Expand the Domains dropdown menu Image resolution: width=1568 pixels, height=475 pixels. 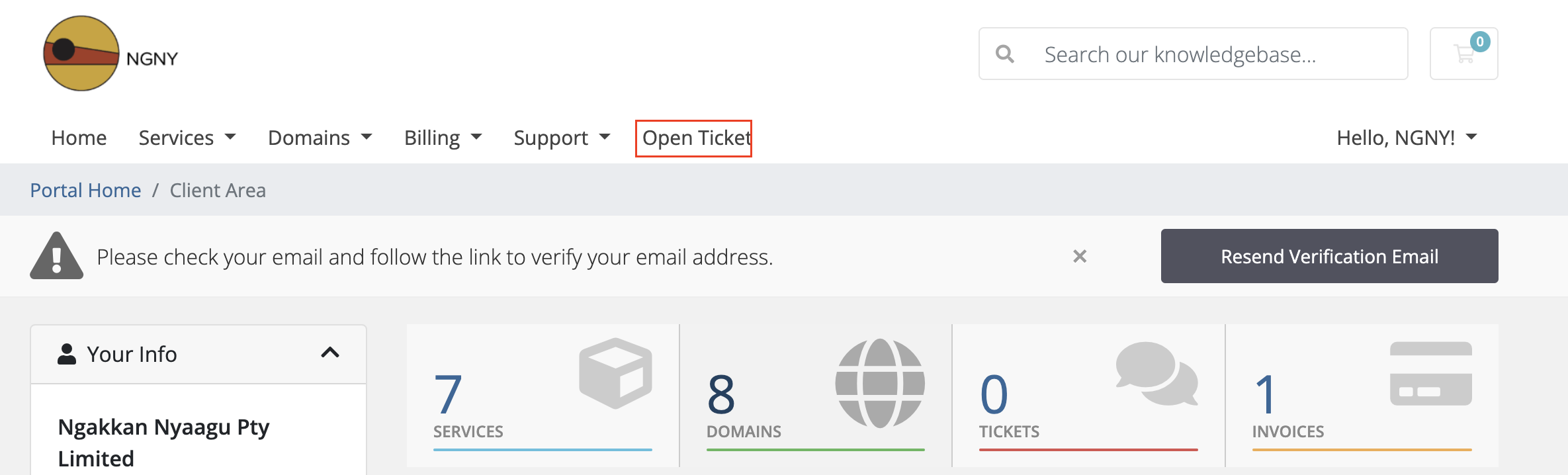coord(320,138)
